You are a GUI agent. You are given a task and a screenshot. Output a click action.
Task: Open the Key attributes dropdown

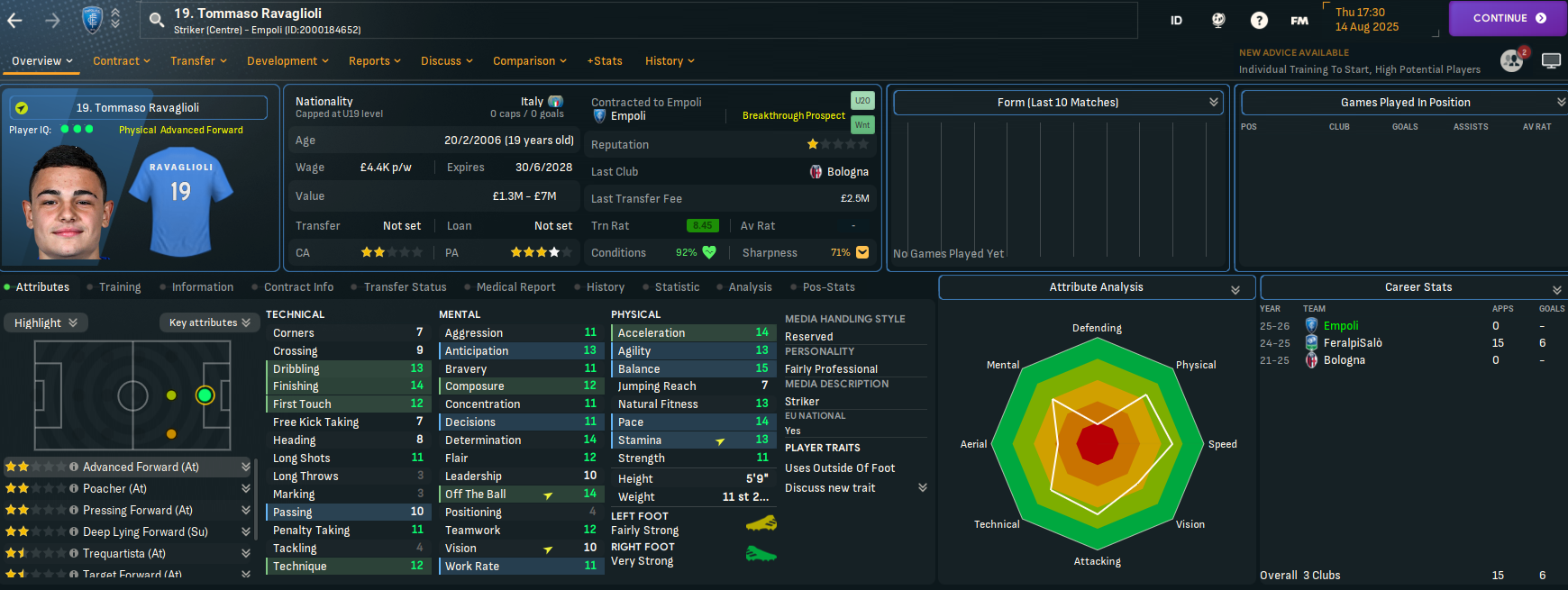(209, 322)
